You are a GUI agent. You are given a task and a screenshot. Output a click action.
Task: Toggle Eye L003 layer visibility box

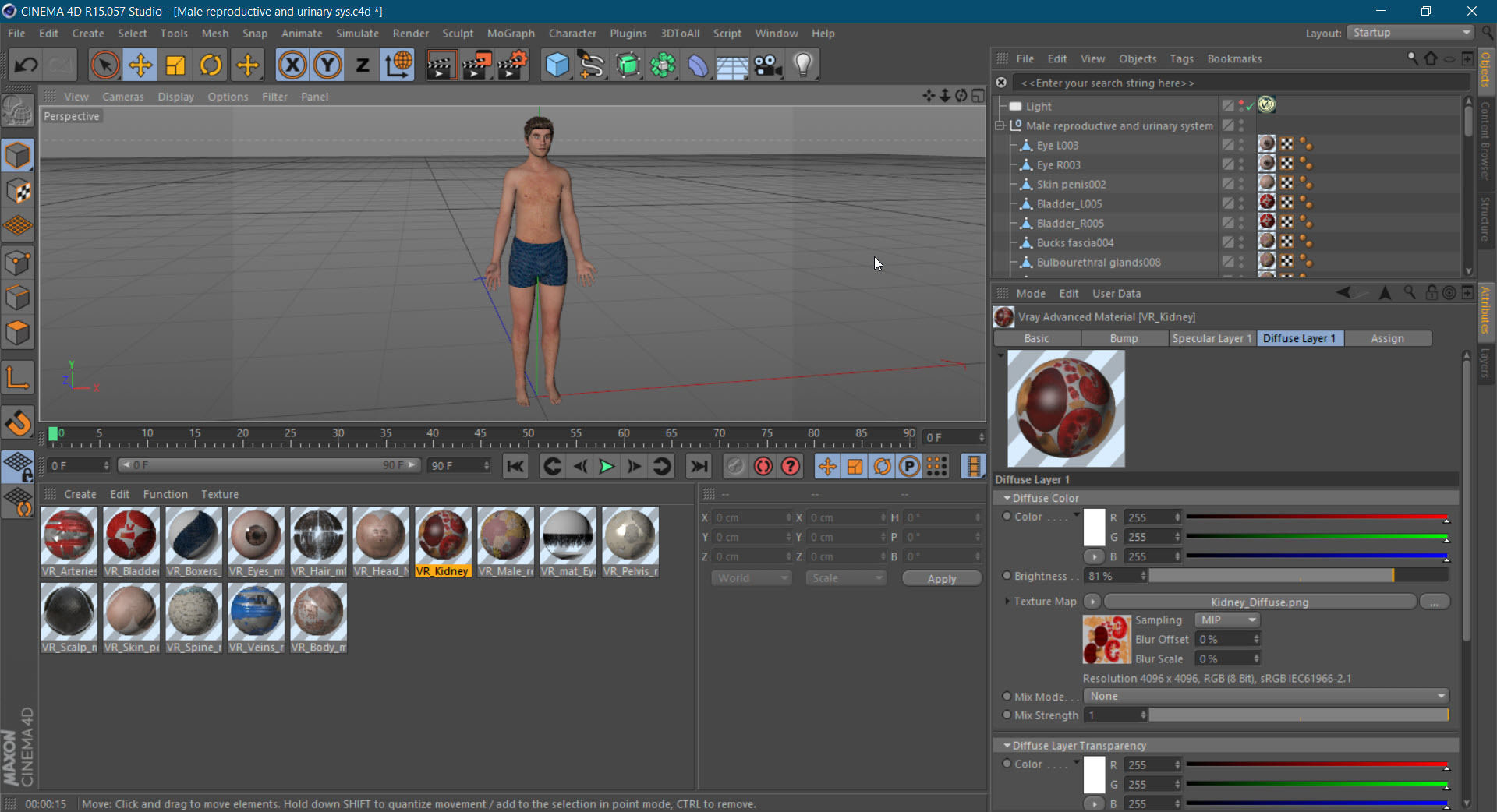coord(1228,145)
